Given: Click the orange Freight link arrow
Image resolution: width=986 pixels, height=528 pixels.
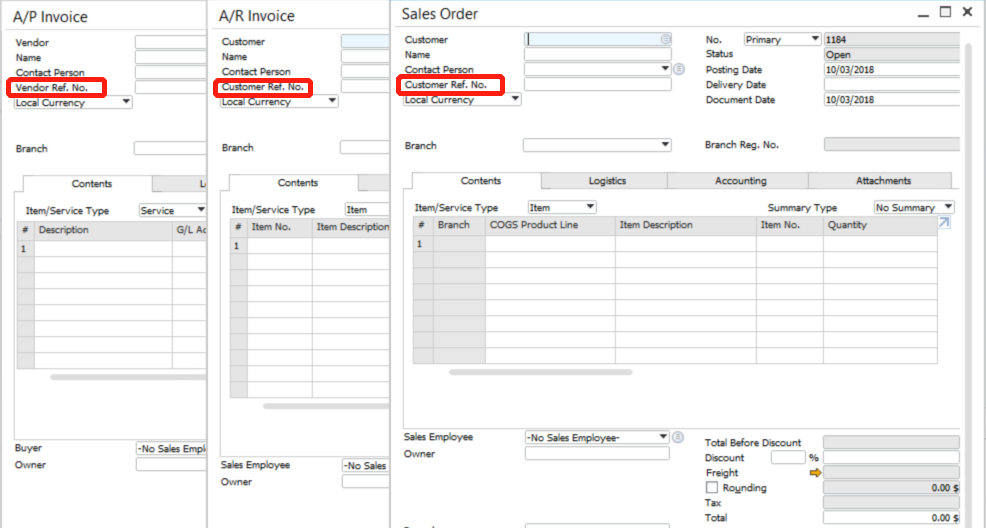Looking at the screenshot, I should point(815,473).
